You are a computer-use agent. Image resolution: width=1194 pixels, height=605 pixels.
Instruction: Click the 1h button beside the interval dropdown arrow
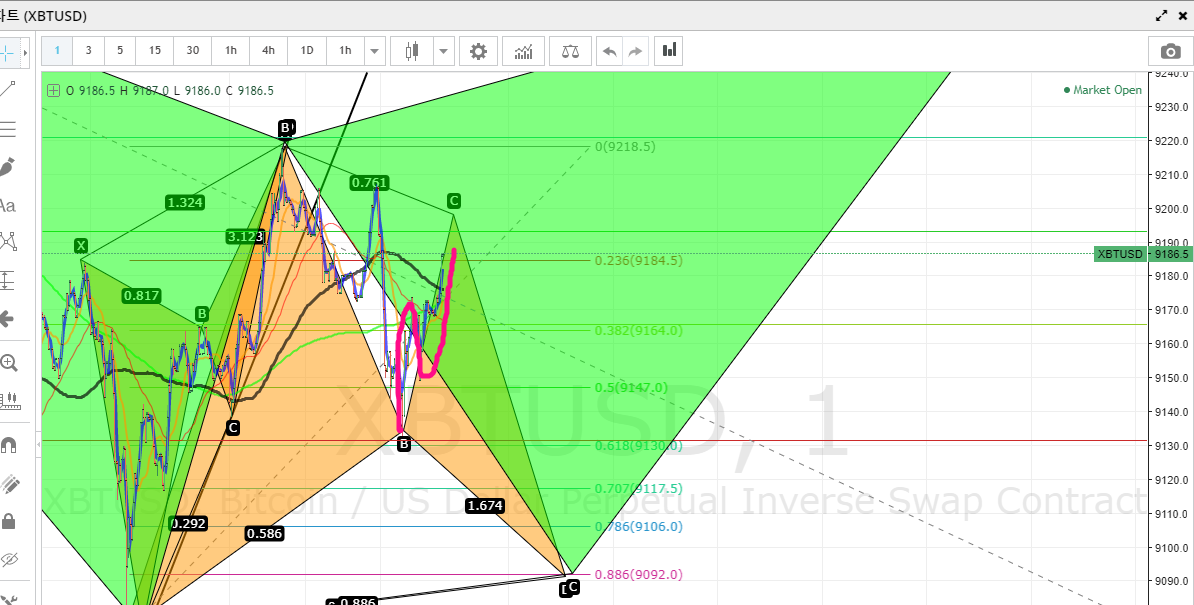tap(345, 51)
